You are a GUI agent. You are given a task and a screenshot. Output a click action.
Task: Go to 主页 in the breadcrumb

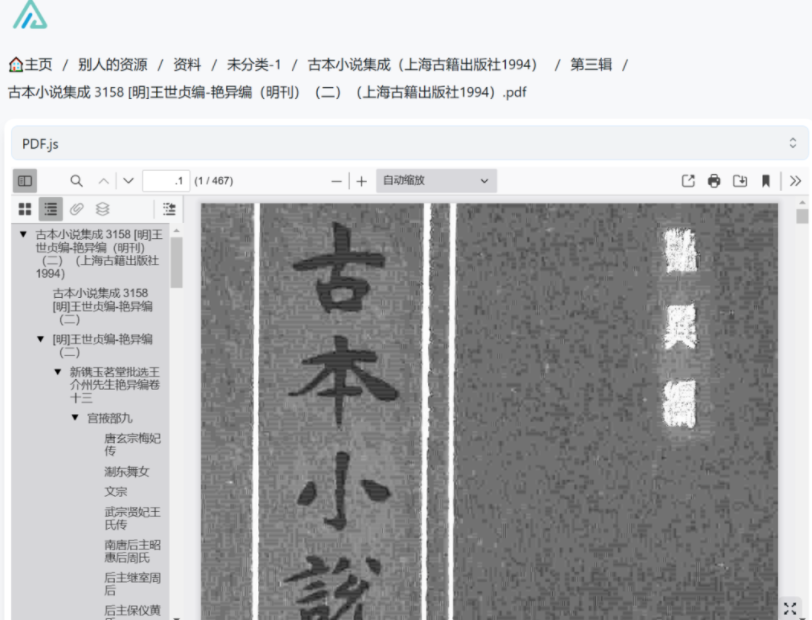(x=31, y=65)
